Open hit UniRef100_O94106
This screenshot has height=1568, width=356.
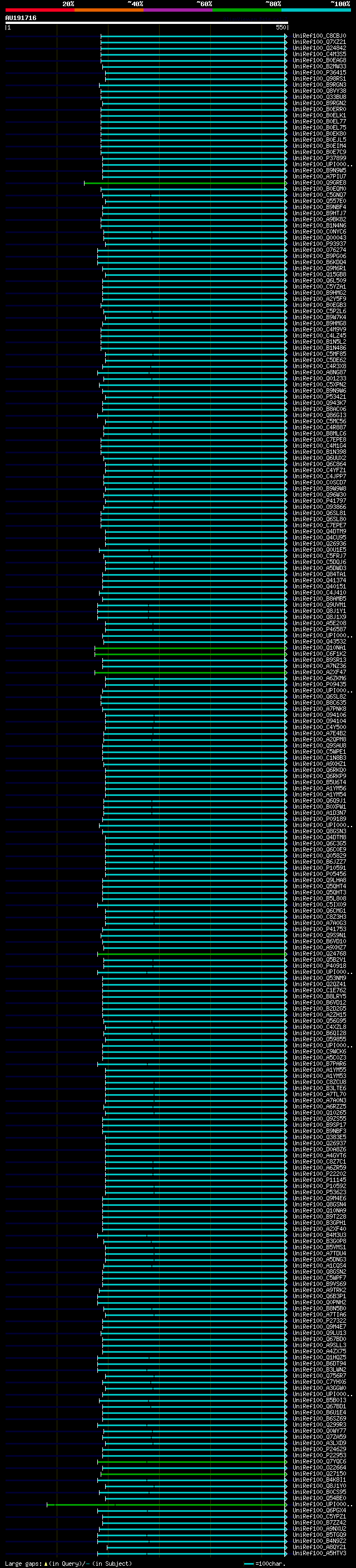319,715
